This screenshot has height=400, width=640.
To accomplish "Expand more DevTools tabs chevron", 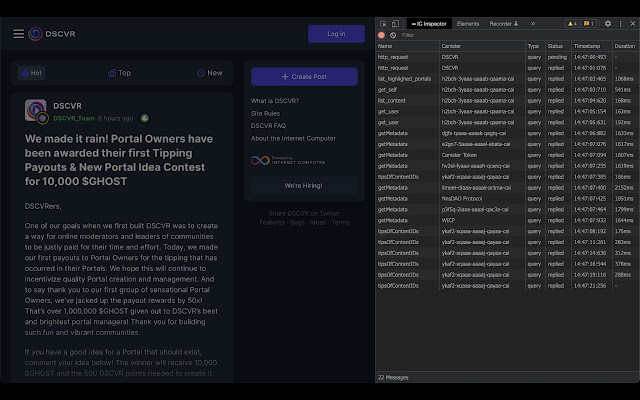I will 533,24.
